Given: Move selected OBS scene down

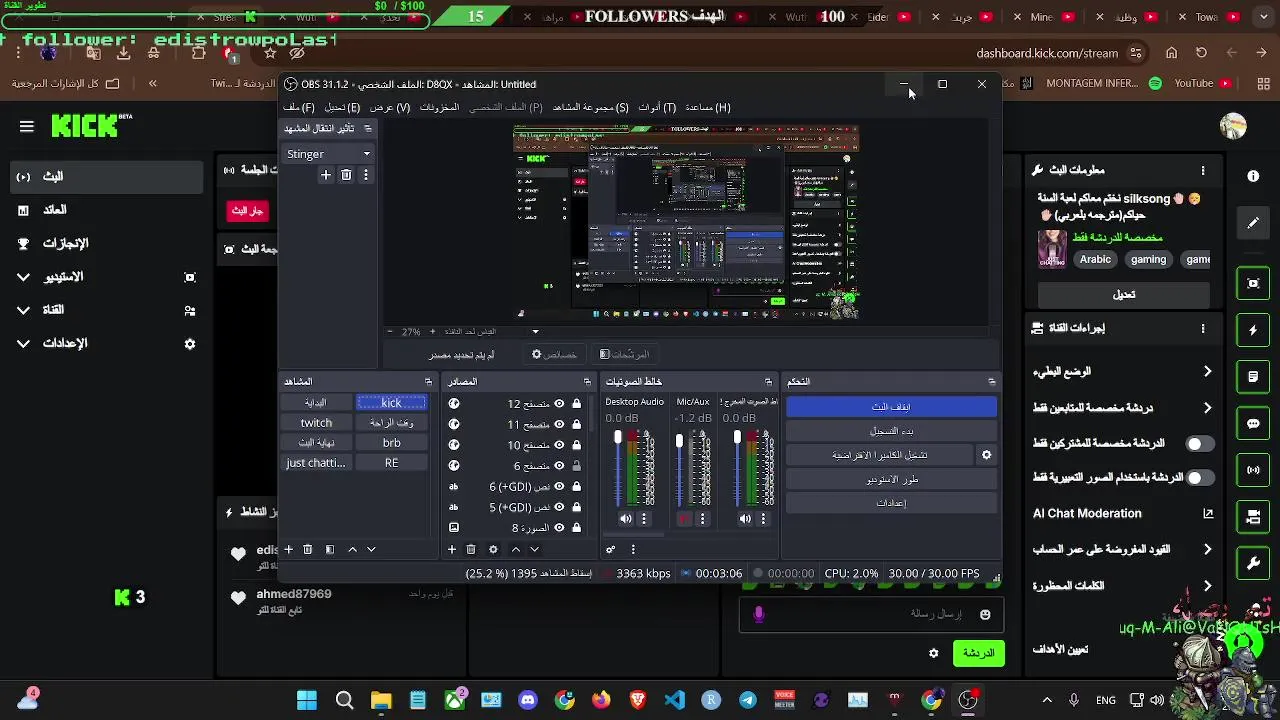Looking at the screenshot, I should 371,549.
